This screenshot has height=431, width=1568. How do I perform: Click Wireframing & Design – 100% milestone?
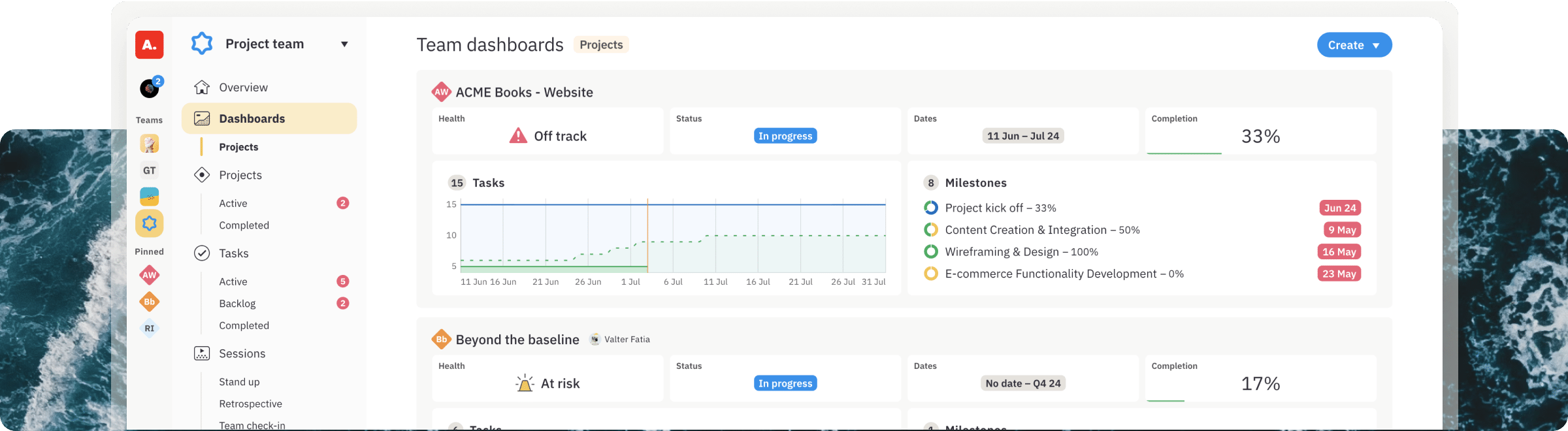(x=1021, y=251)
